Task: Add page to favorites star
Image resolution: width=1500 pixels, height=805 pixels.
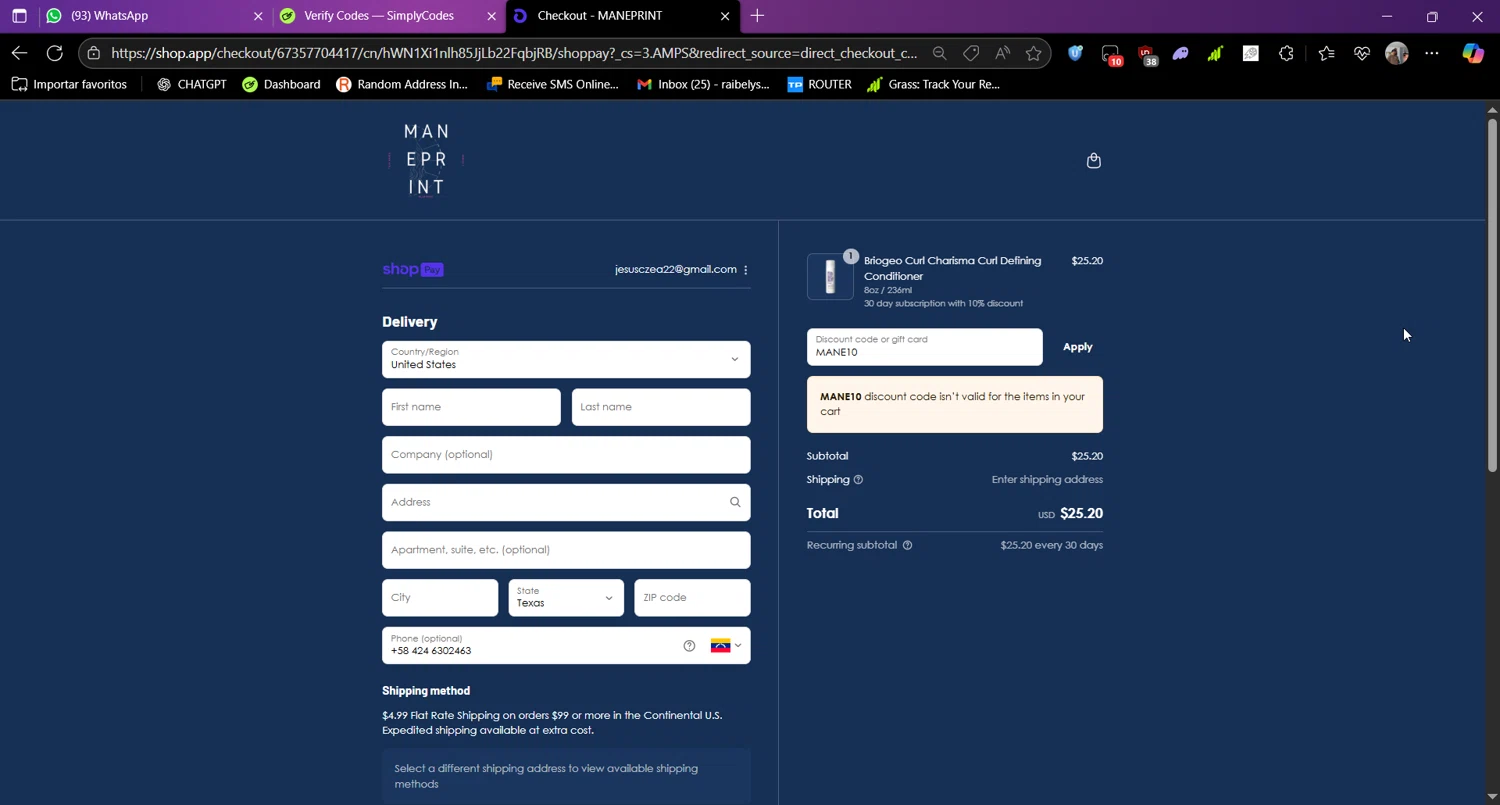Action: click(1034, 53)
